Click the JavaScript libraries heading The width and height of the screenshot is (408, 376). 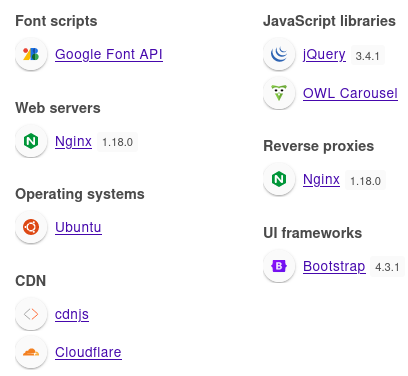[329, 21]
